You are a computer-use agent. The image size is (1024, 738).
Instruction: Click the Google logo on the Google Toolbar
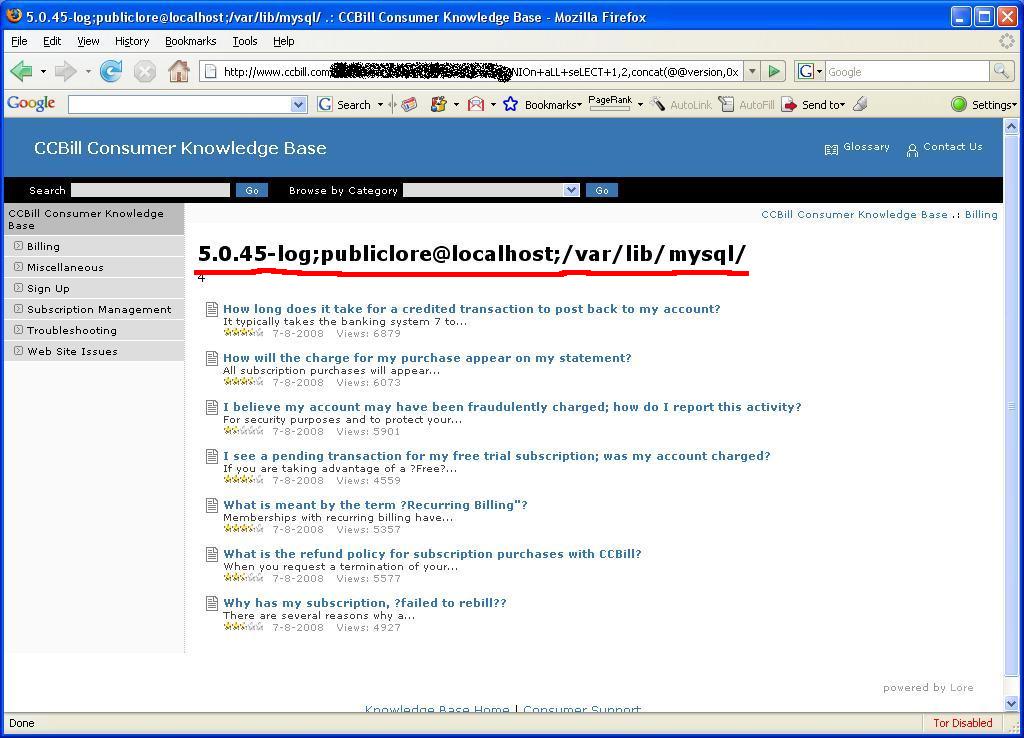(x=31, y=104)
